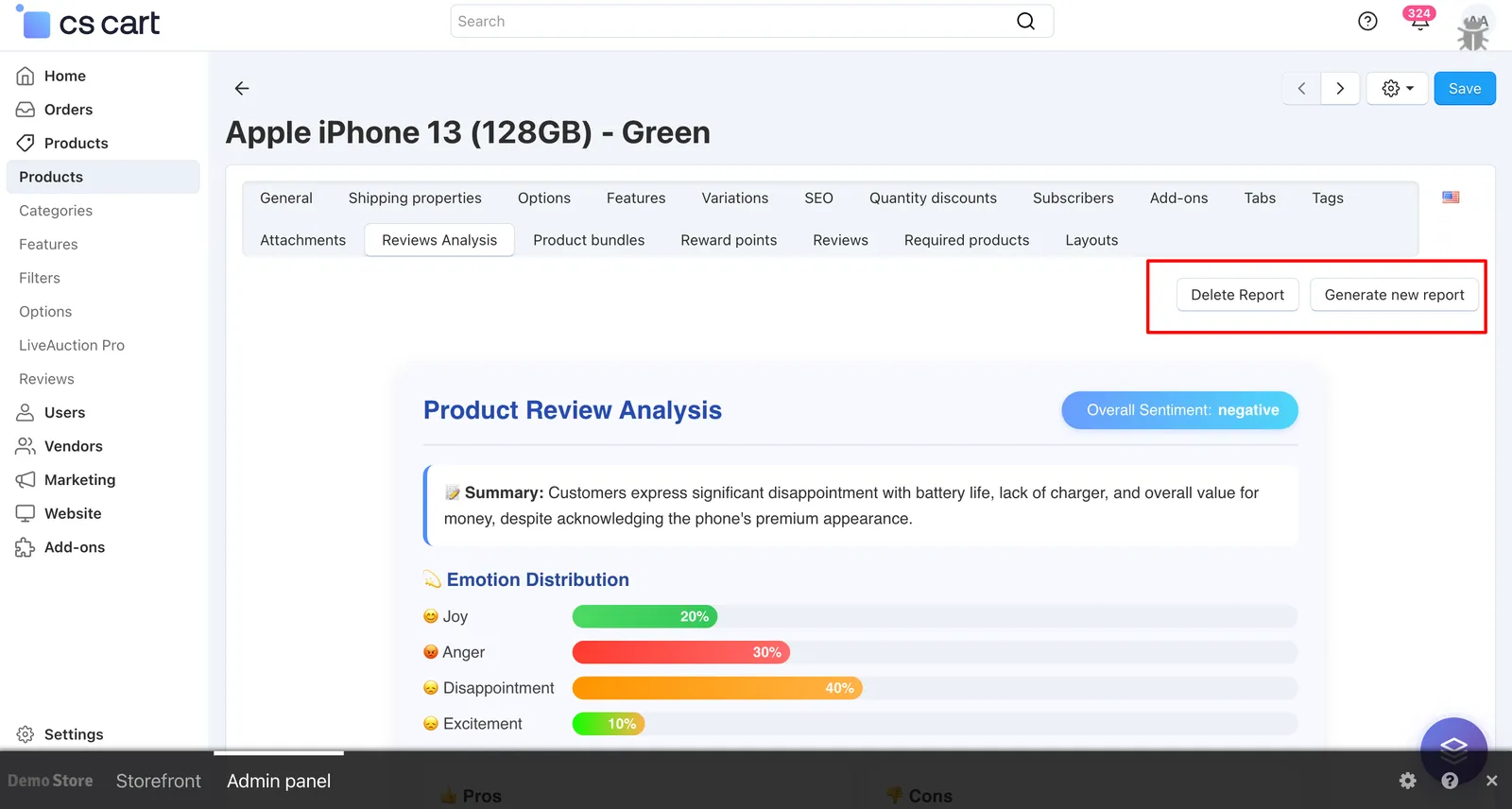Switch to the SEO tab
The width and height of the screenshot is (1512, 809).
pyautogui.click(x=818, y=198)
